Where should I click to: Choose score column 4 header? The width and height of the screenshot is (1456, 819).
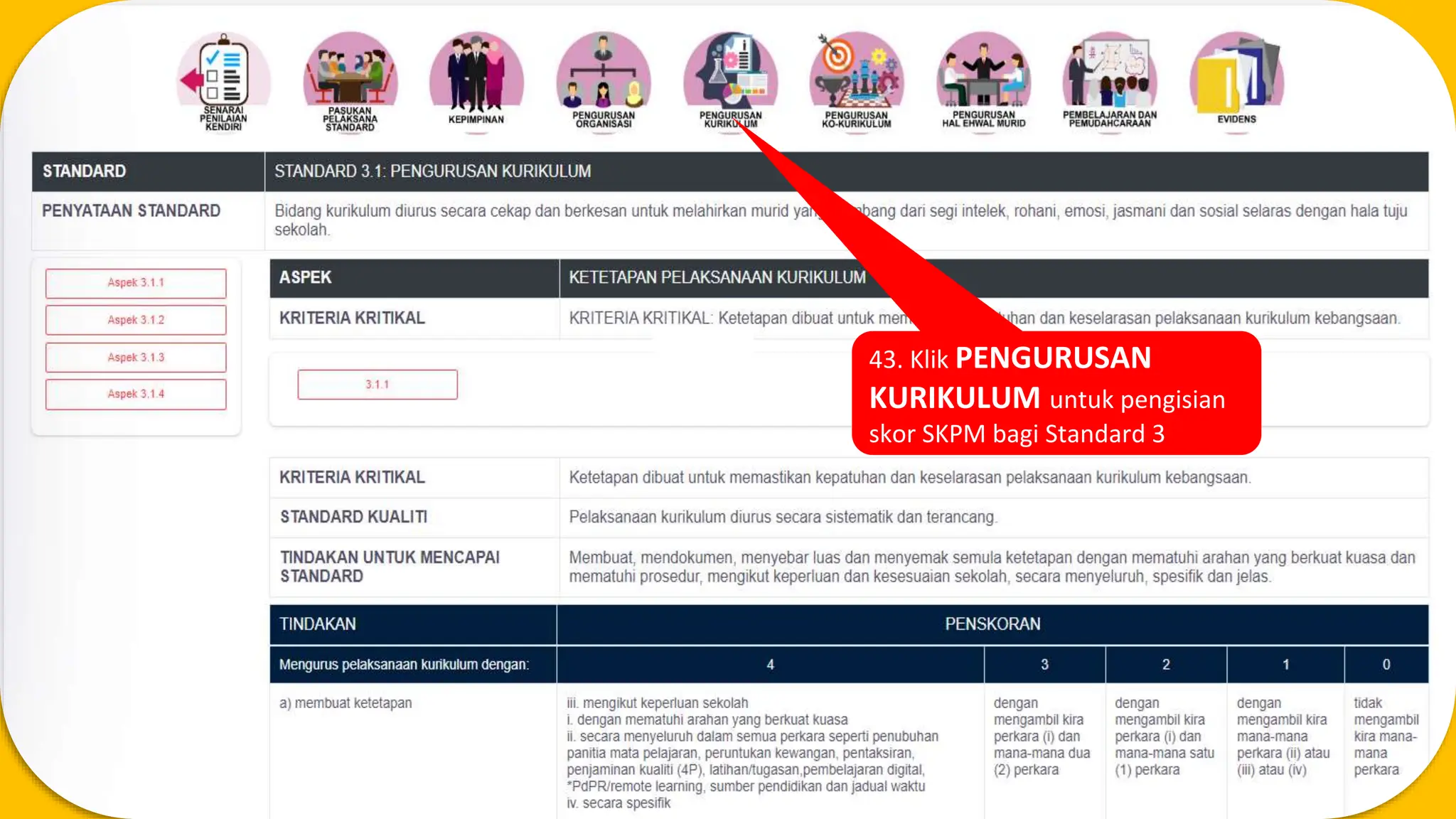point(770,664)
